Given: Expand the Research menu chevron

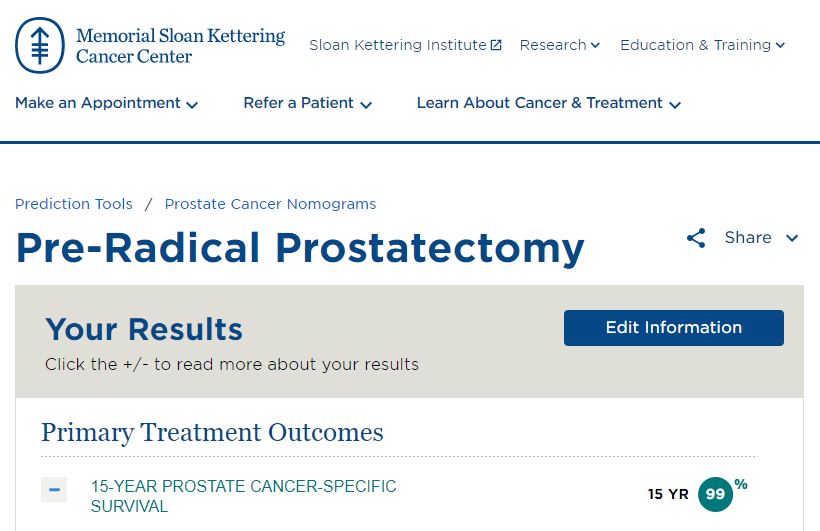Looking at the screenshot, I should 595,45.
